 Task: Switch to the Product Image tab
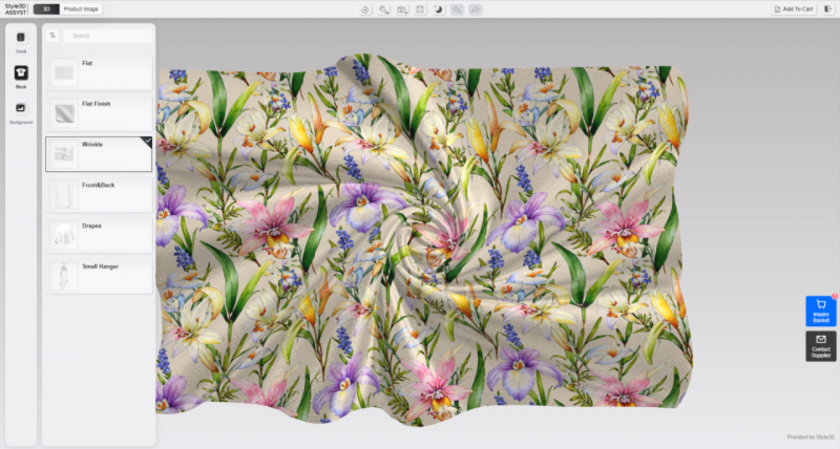tap(81, 9)
